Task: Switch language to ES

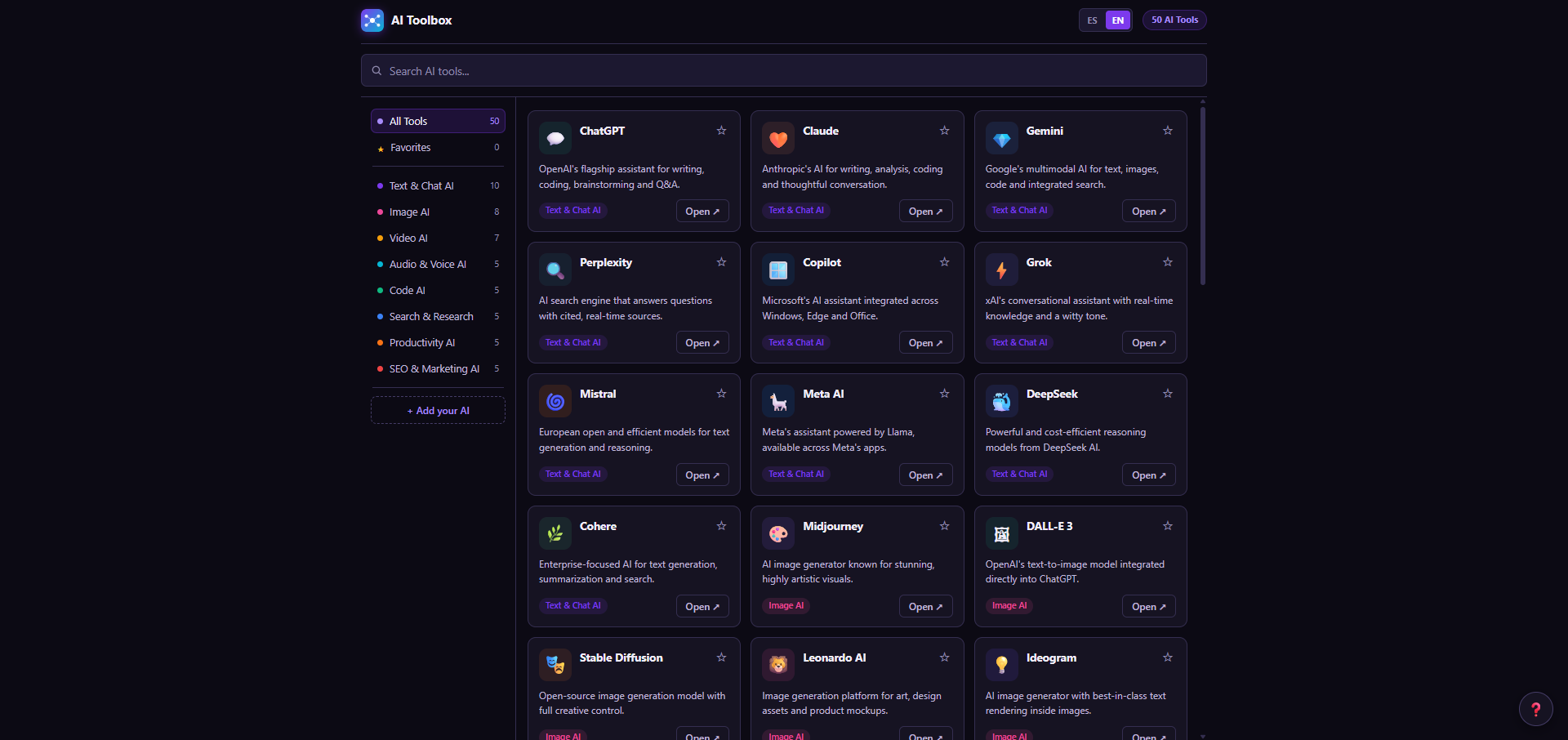Action: (x=1092, y=20)
